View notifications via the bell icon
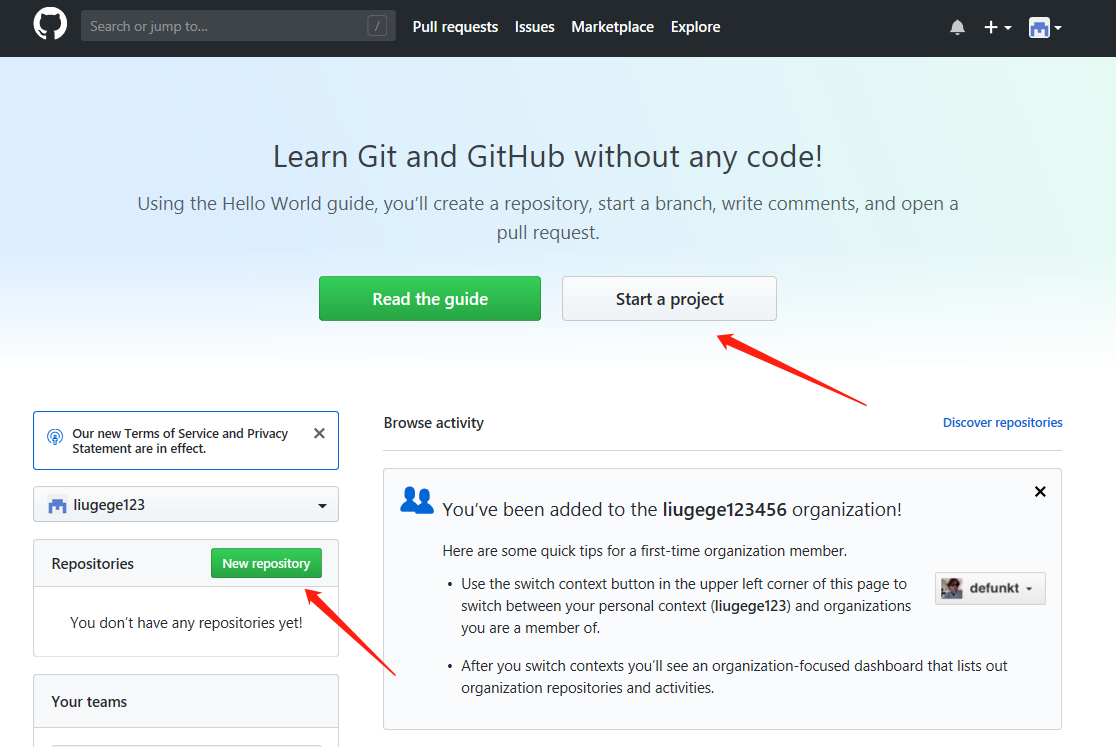 tap(957, 27)
